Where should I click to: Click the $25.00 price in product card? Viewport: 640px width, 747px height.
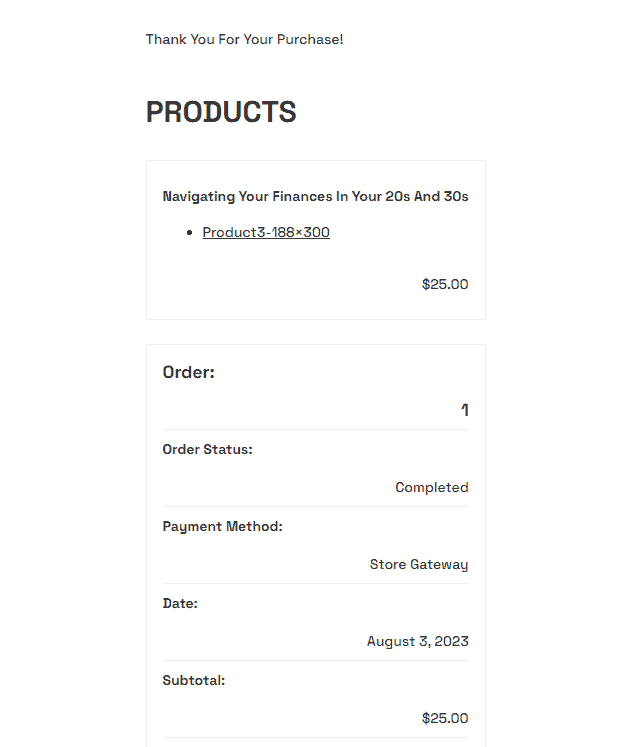point(445,284)
